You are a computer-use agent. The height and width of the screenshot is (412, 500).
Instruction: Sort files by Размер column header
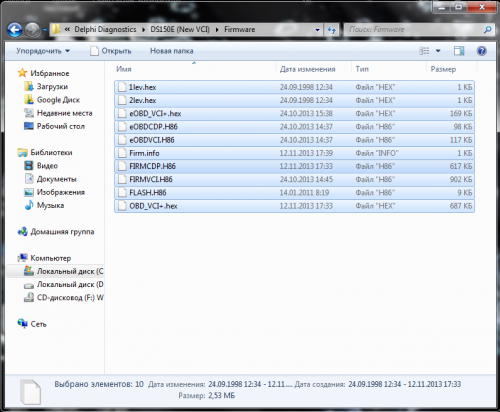(x=443, y=69)
